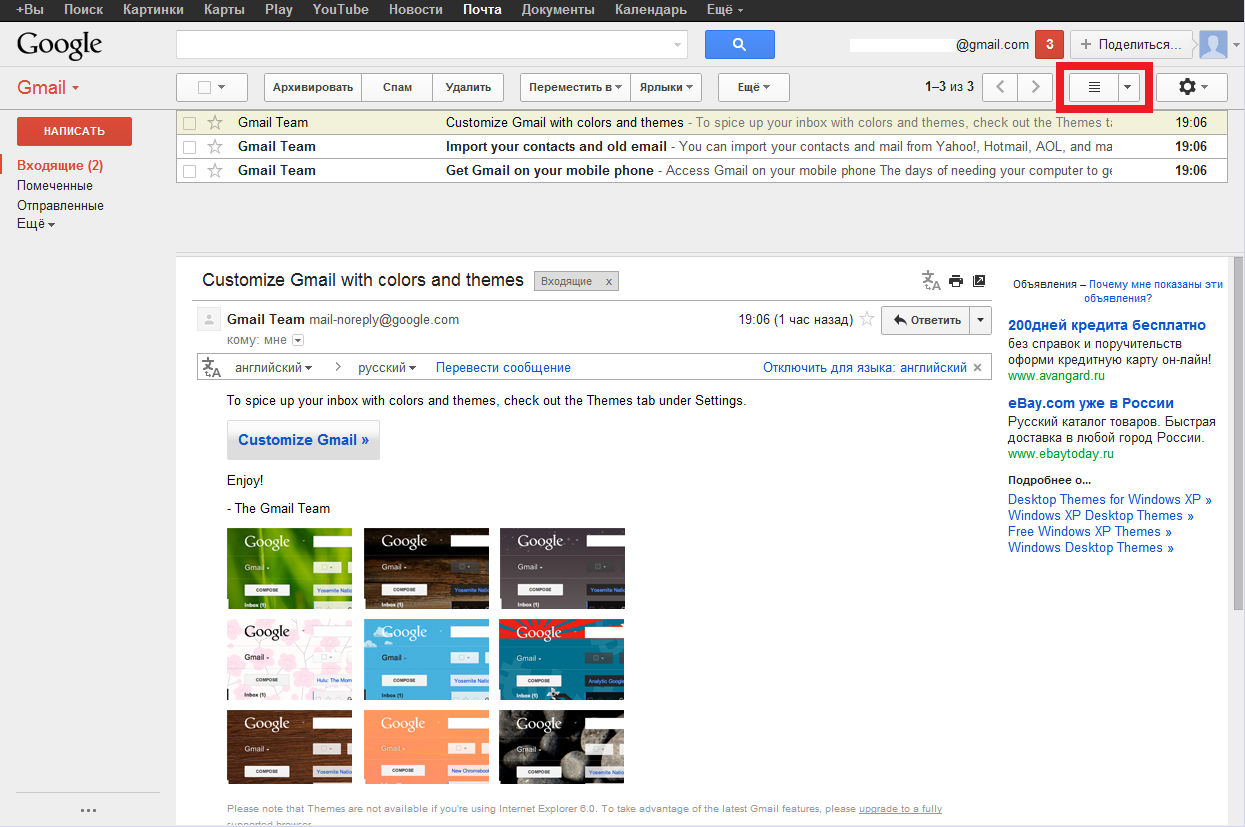Star the Customize Gmail message row
Viewport: 1245px width, 827px height.
(214, 122)
